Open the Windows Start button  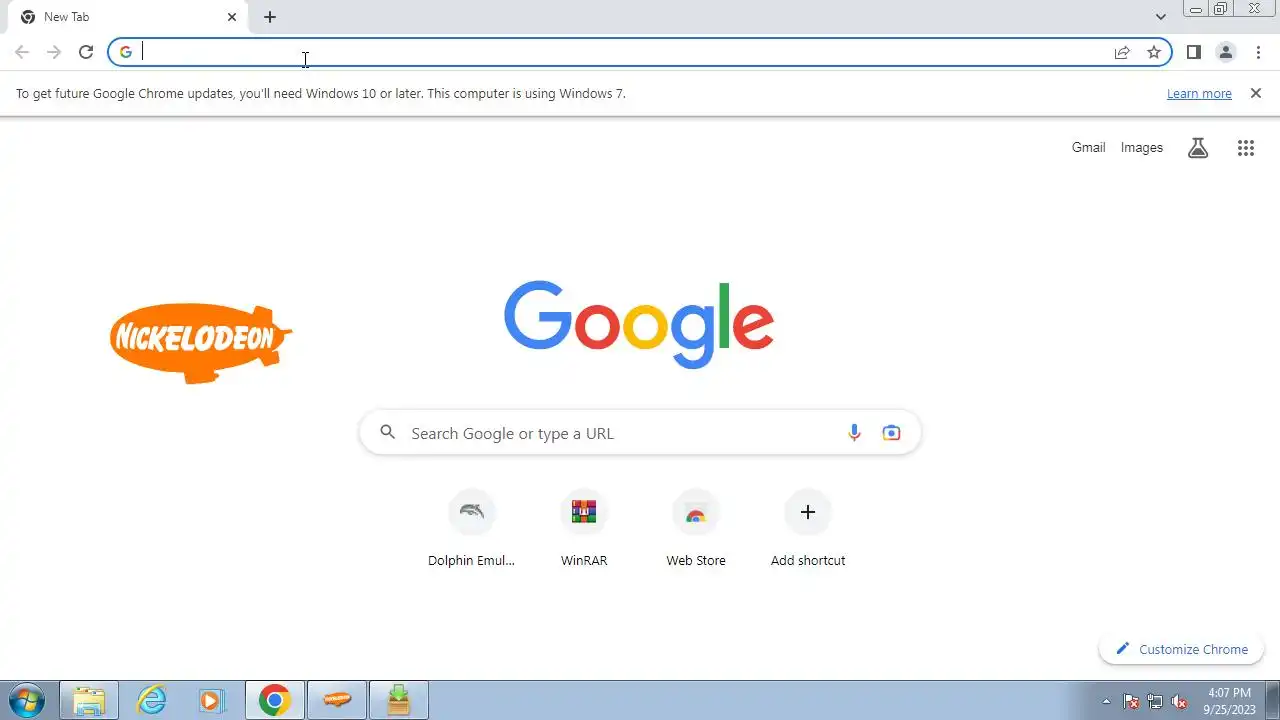tap(27, 700)
